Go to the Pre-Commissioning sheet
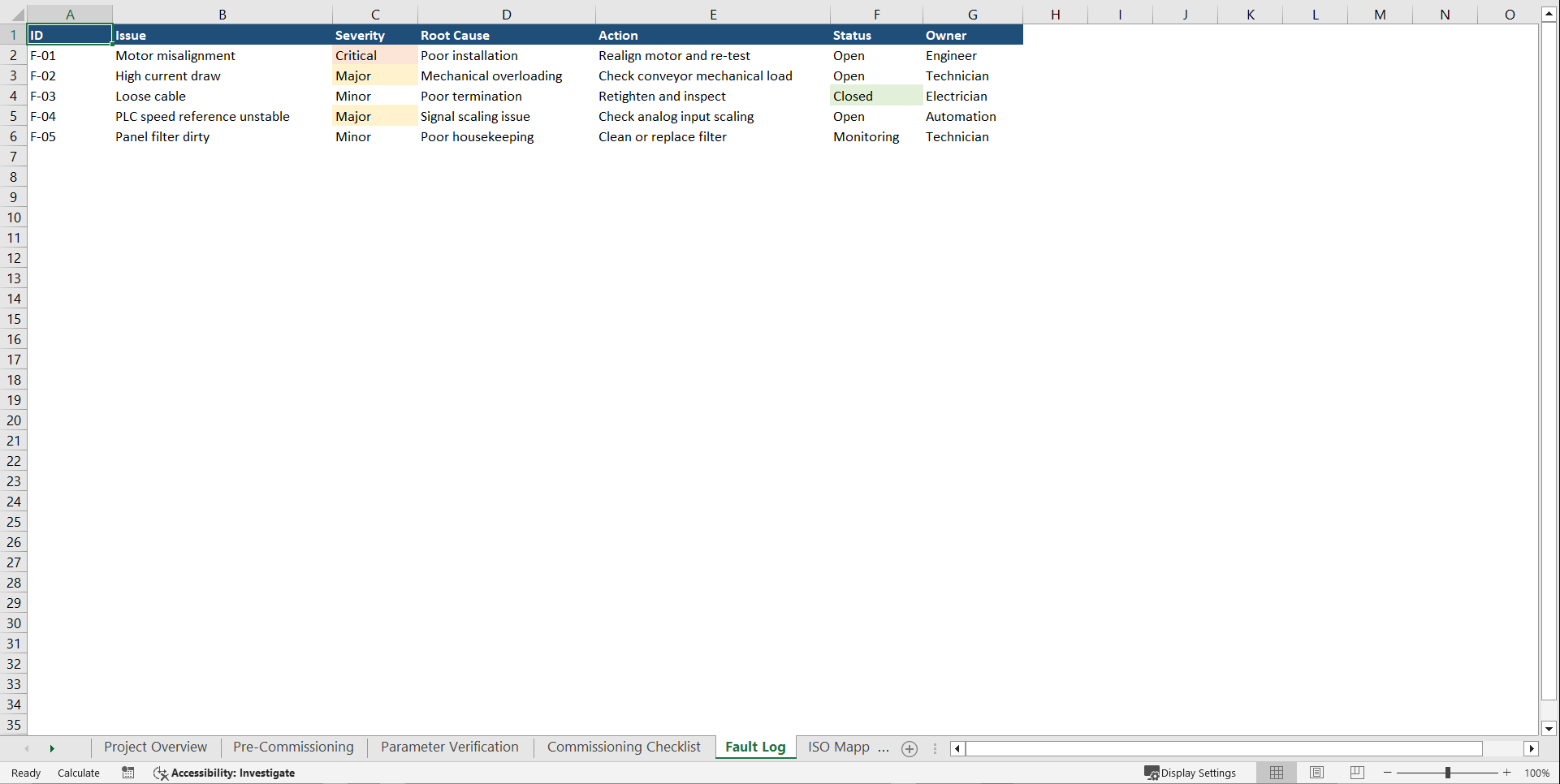The image size is (1560, 784). (x=292, y=747)
